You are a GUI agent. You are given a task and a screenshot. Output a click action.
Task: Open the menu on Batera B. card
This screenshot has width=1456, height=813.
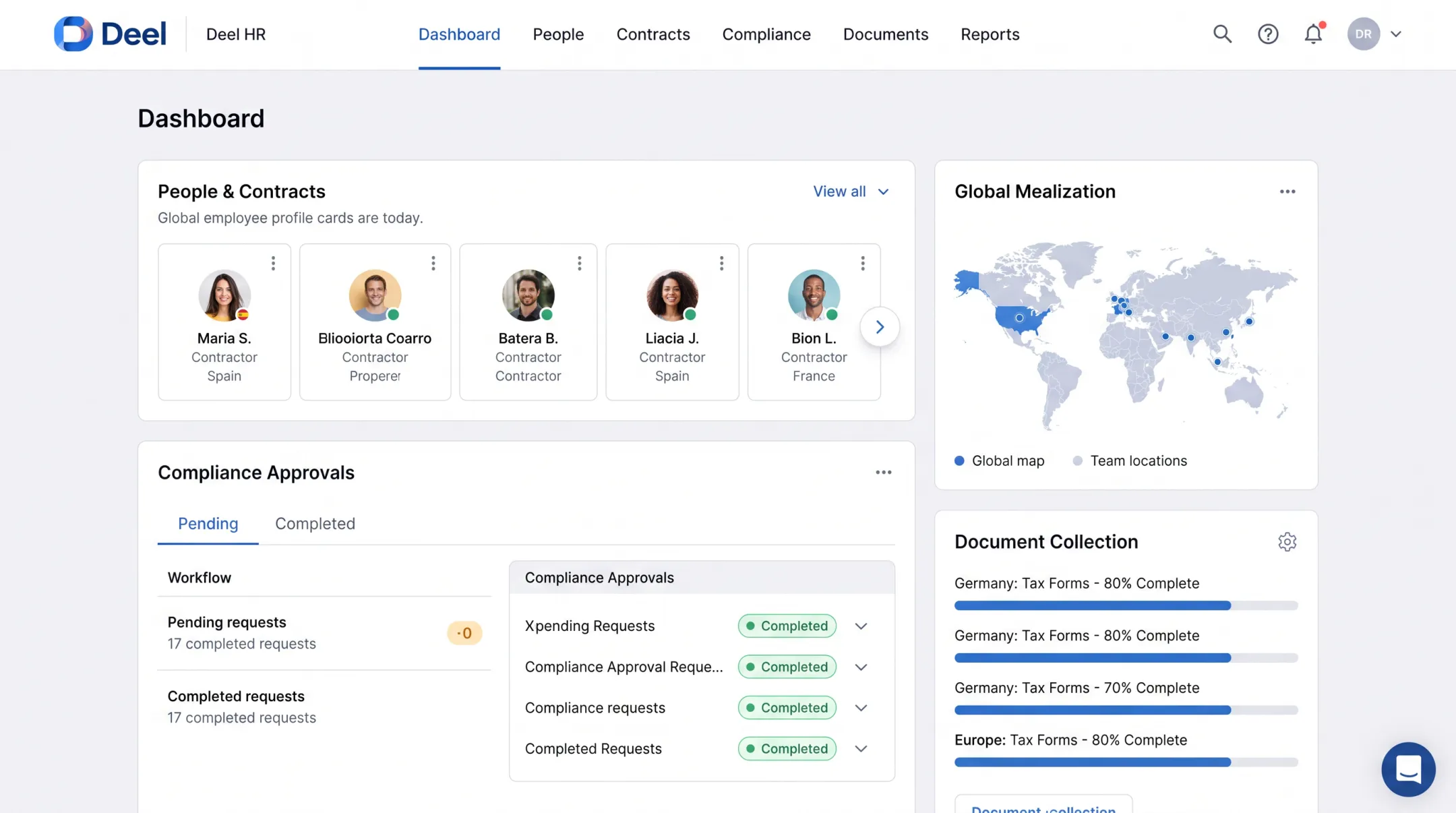[x=579, y=263]
